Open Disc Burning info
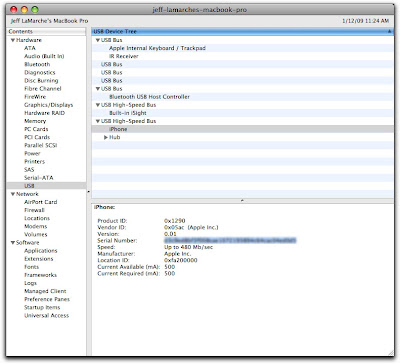The image size is (400, 364). click(x=41, y=81)
